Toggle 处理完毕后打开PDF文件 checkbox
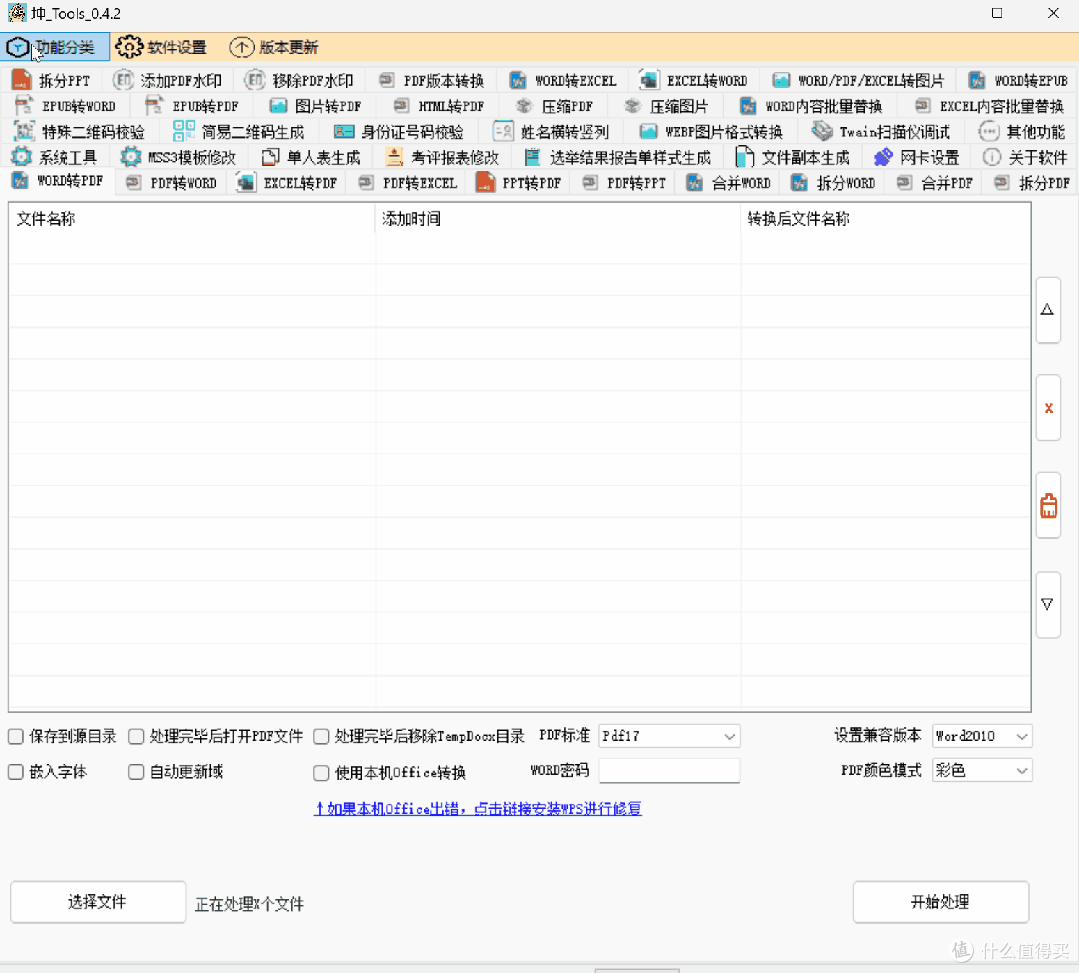The image size is (1079, 973). (x=136, y=736)
